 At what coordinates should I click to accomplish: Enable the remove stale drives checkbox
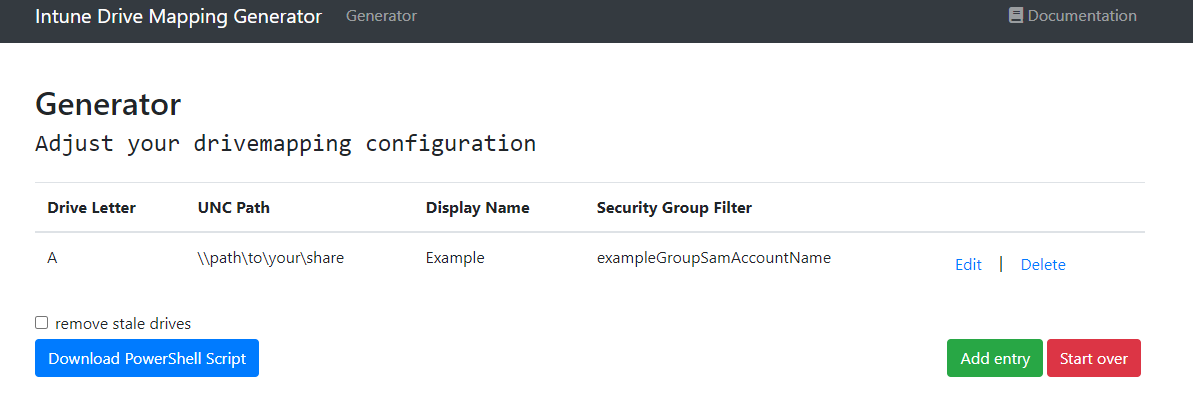(42, 323)
